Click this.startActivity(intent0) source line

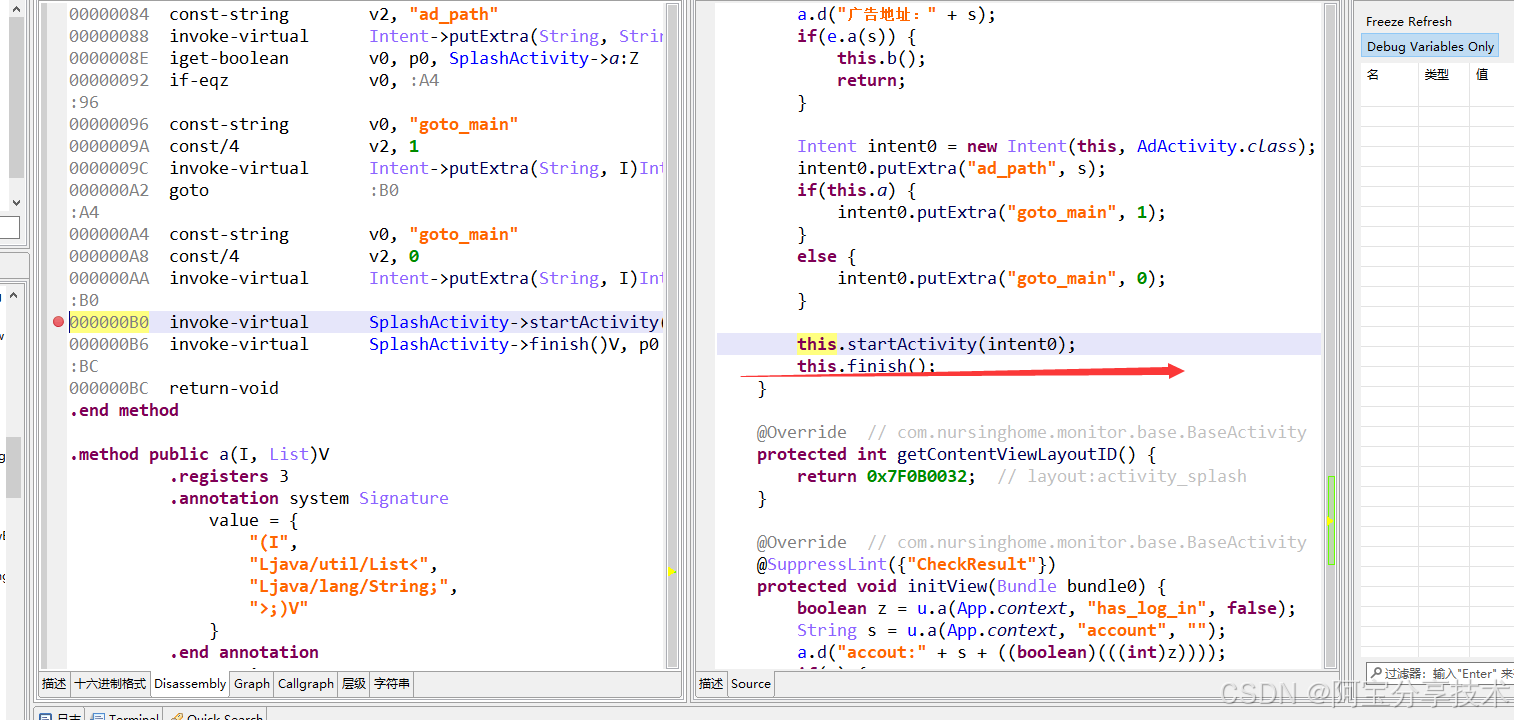pos(936,344)
